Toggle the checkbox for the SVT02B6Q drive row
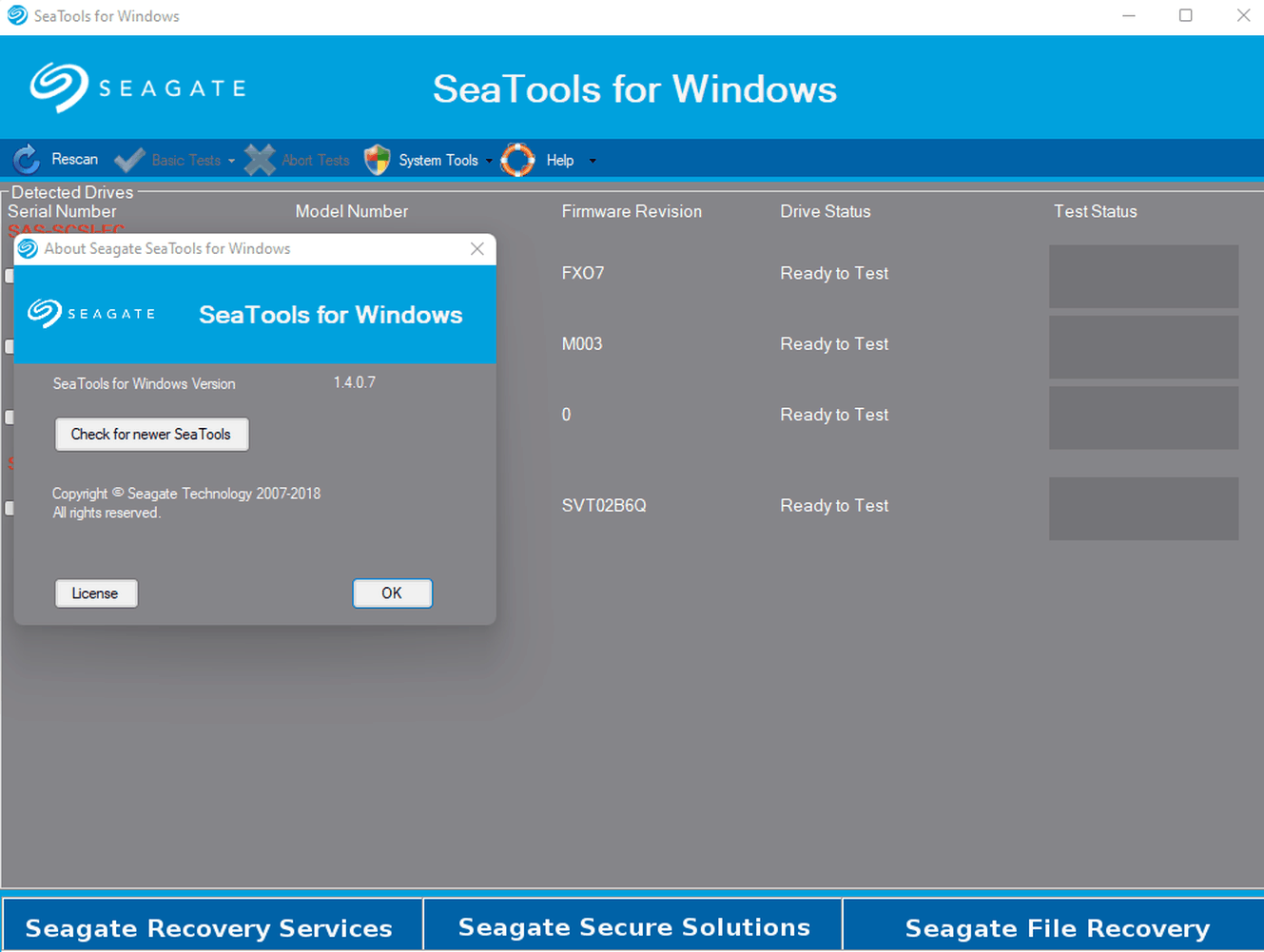The width and height of the screenshot is (1264, 952). click(x=9, y=508)
